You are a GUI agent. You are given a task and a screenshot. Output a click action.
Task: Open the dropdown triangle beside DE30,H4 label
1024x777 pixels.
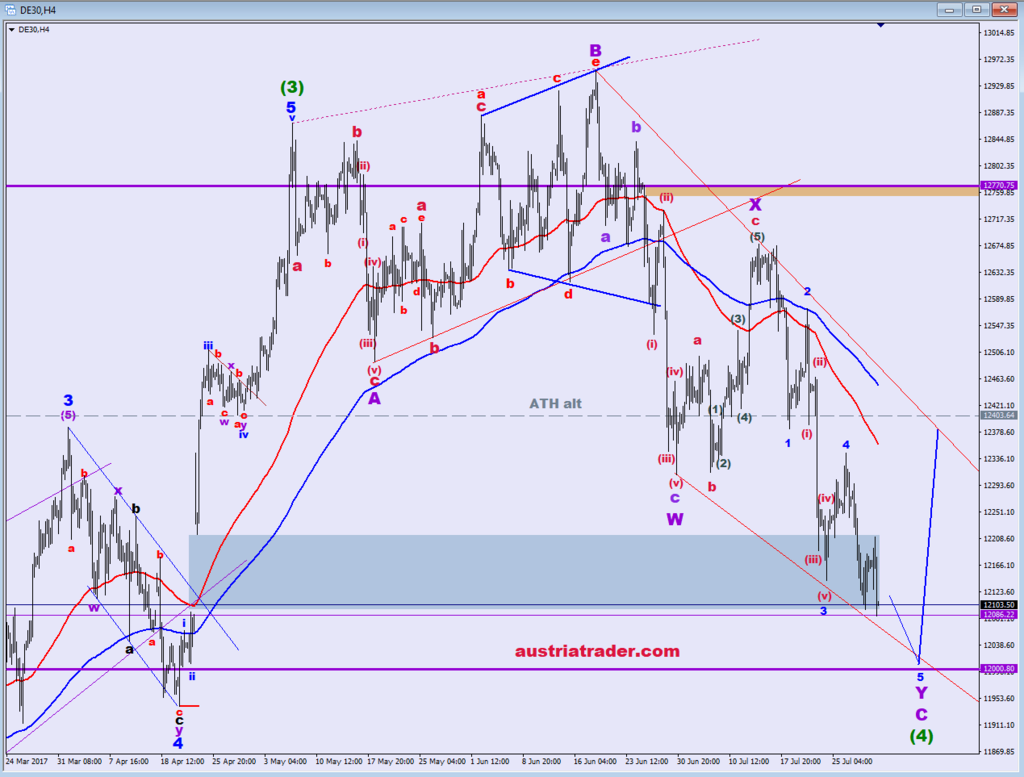click(12, 29)
